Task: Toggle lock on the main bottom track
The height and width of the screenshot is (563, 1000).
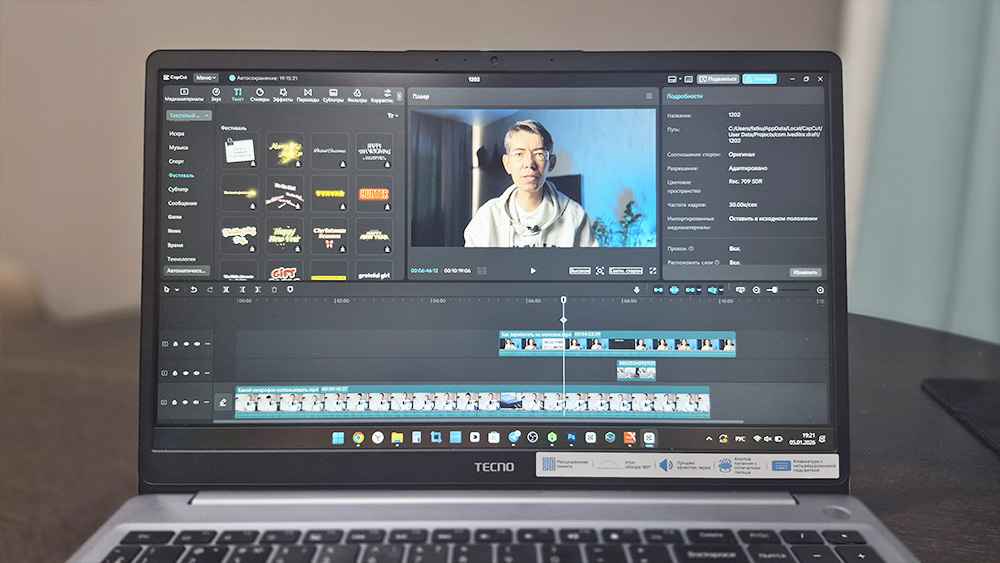Action: 175,403
